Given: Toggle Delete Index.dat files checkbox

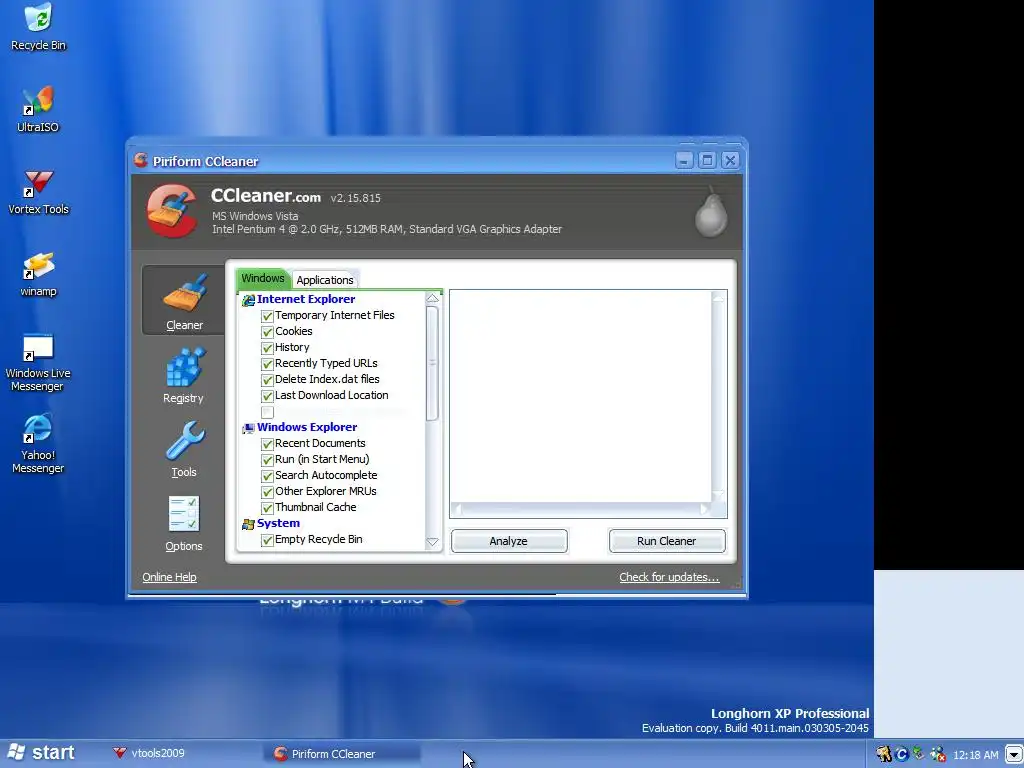Looking at the screenshot, I should point(267,380).
